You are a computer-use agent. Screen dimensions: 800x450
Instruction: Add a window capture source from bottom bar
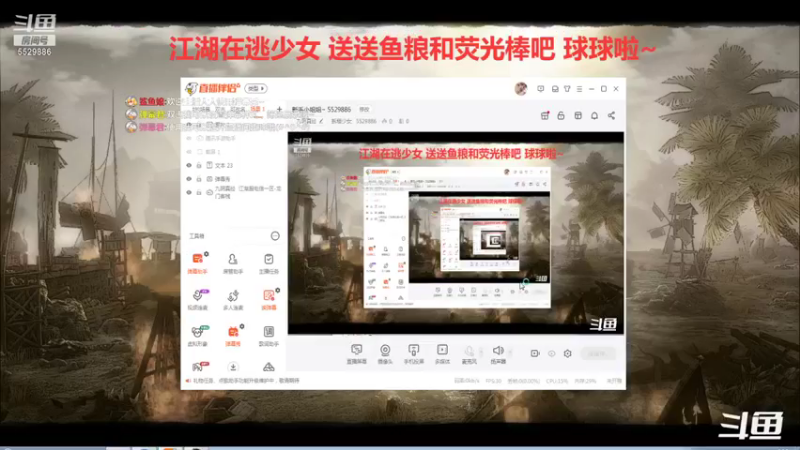click(357, 354)
